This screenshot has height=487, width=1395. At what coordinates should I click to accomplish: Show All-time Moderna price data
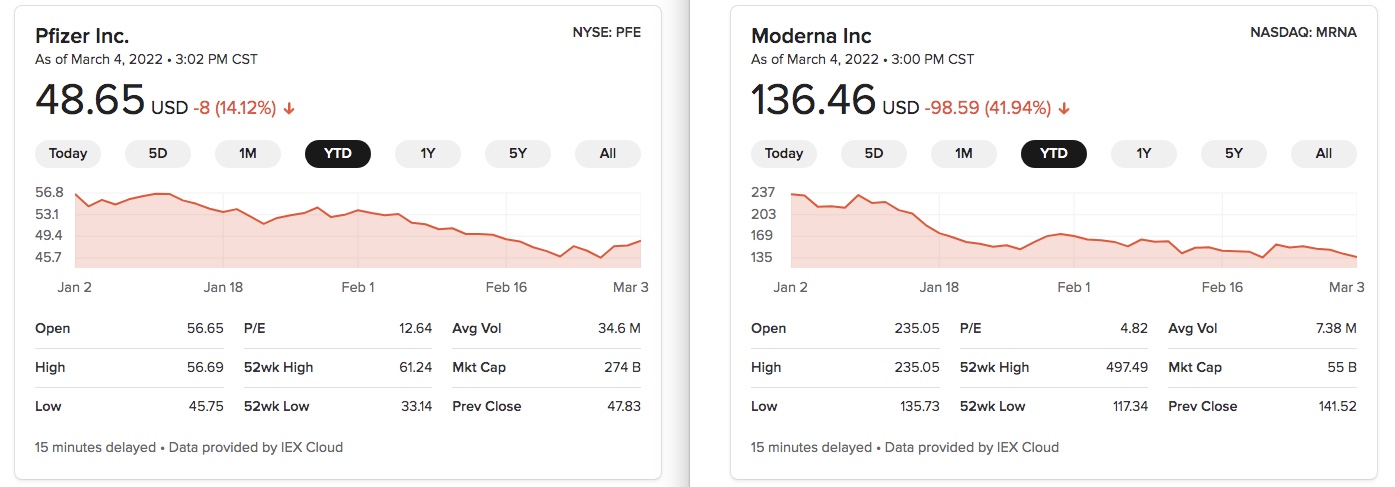coord(1324,153)
